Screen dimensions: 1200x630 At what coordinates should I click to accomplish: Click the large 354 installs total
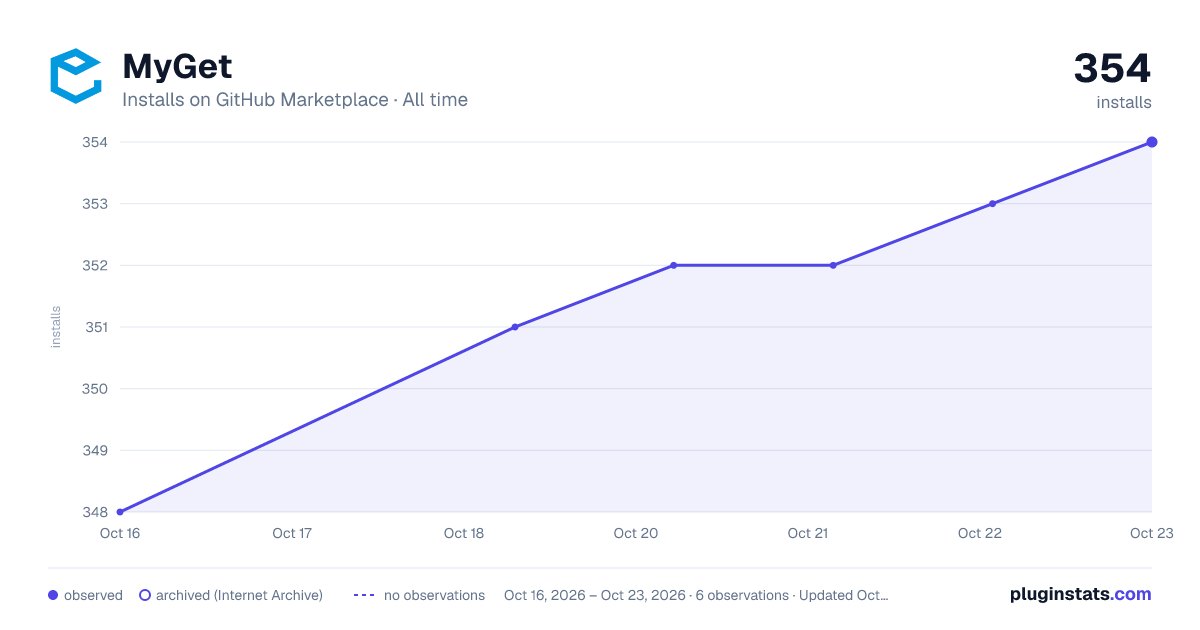pos(1112,69)
